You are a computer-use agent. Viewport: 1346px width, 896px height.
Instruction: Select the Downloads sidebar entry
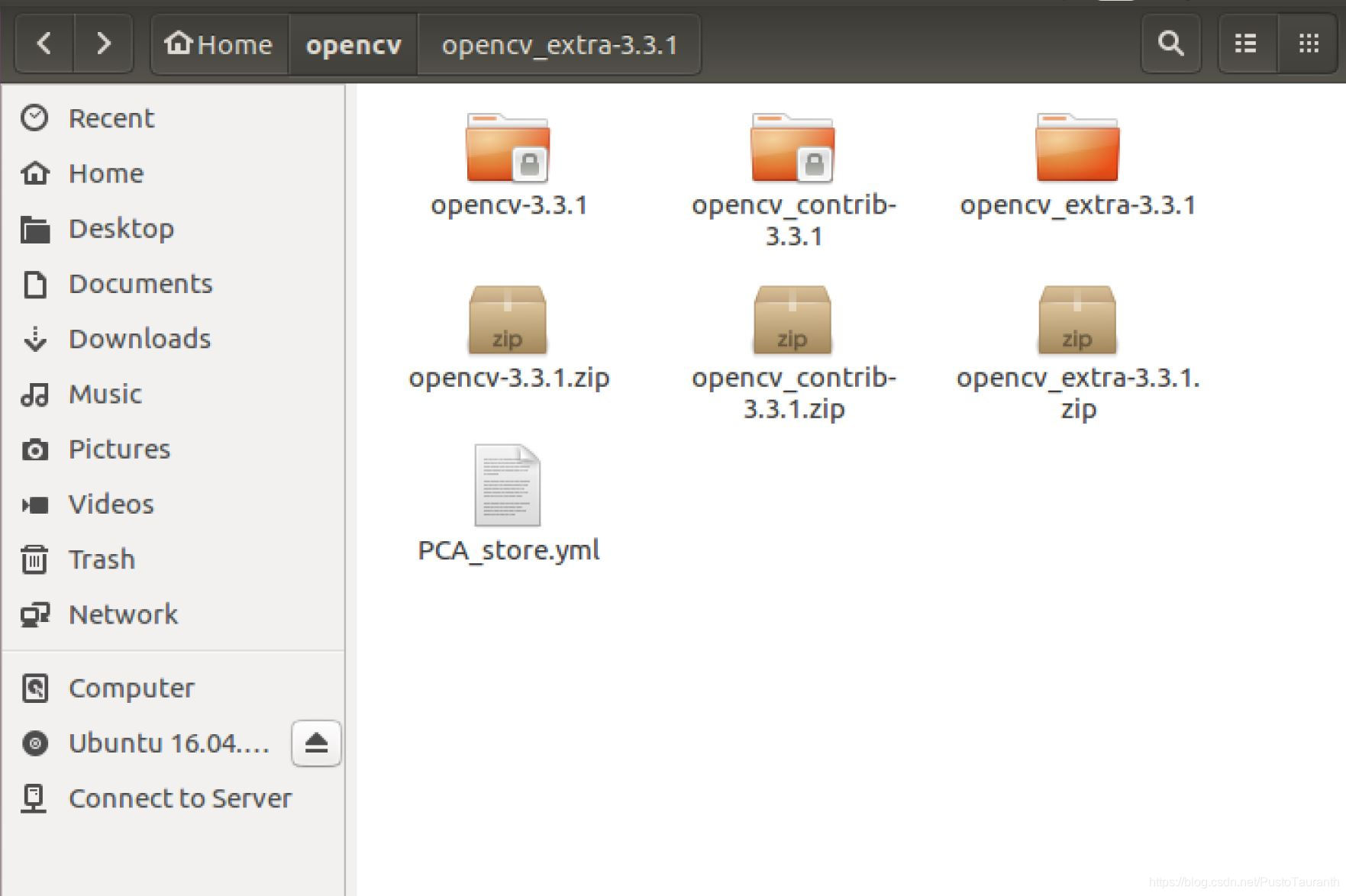[x=139, y=338]
